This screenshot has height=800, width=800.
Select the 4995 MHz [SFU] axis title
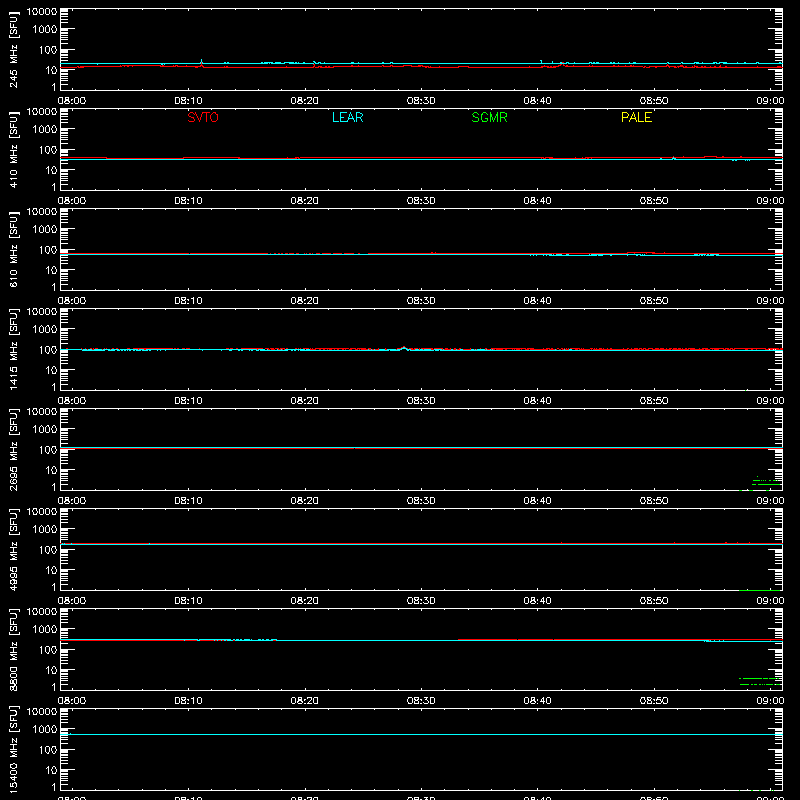(13, 549)
